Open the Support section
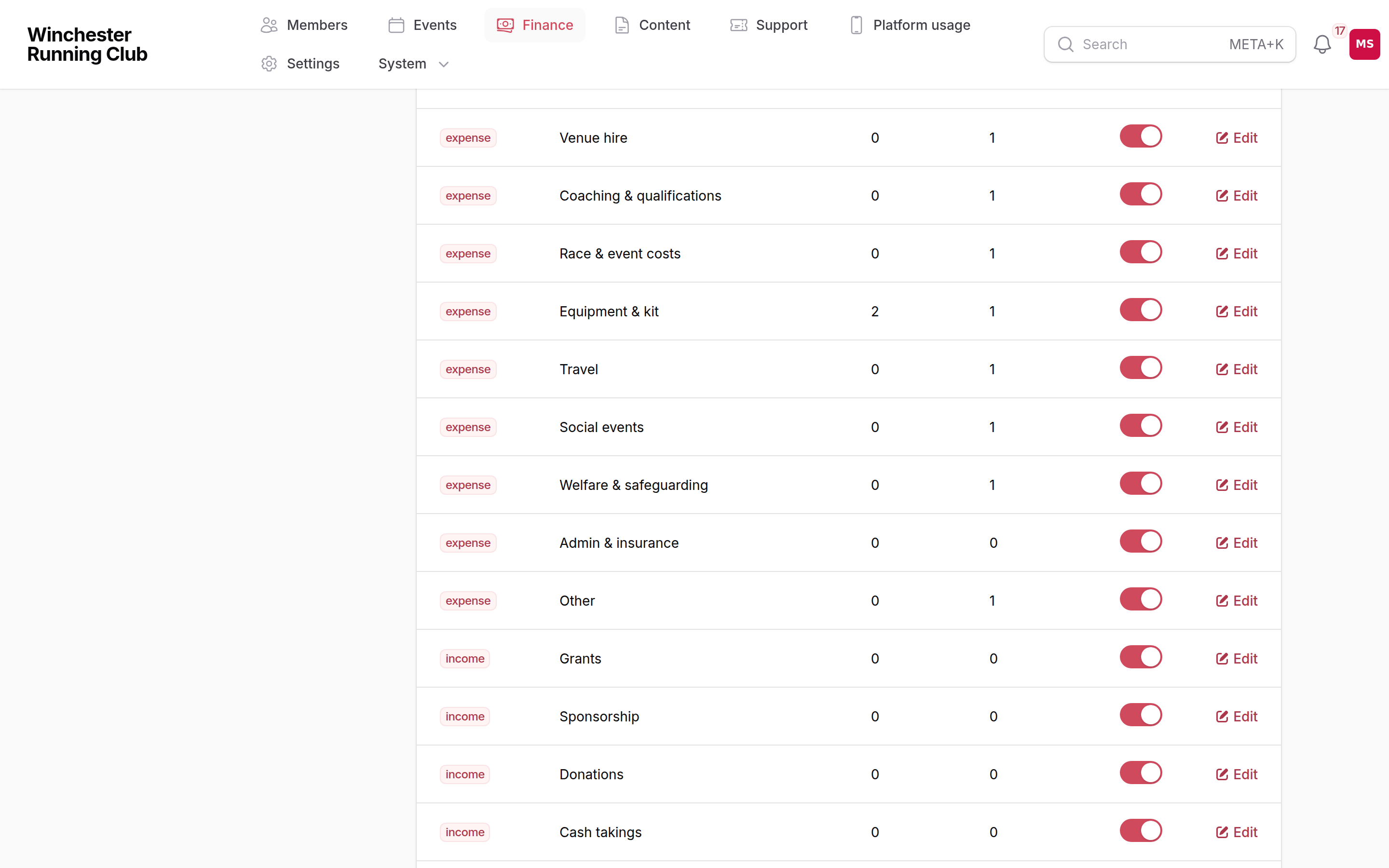The width and height of the screenshot is (1389, 868). click(769, 25)
